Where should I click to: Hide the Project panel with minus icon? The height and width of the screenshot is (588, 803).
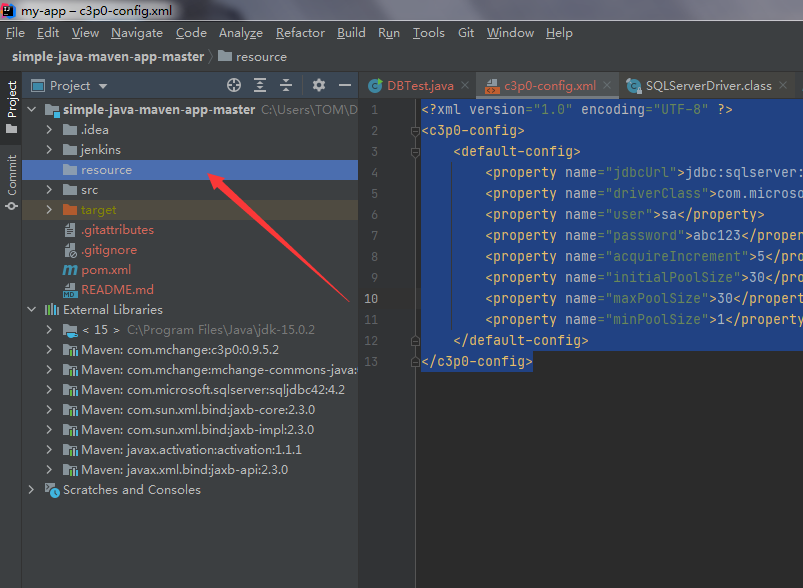[345, 86]
